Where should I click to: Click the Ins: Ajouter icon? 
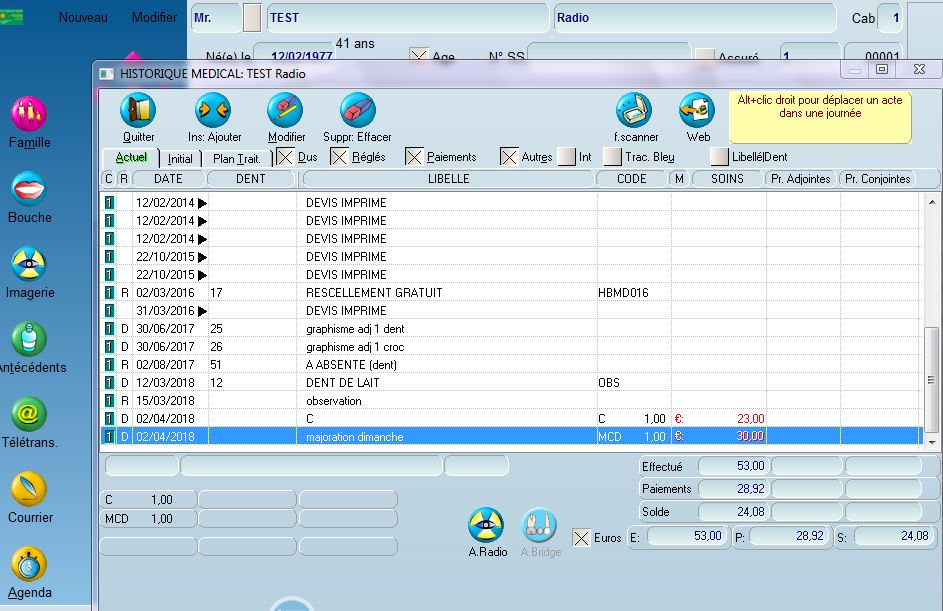click(x=214, y=110)
